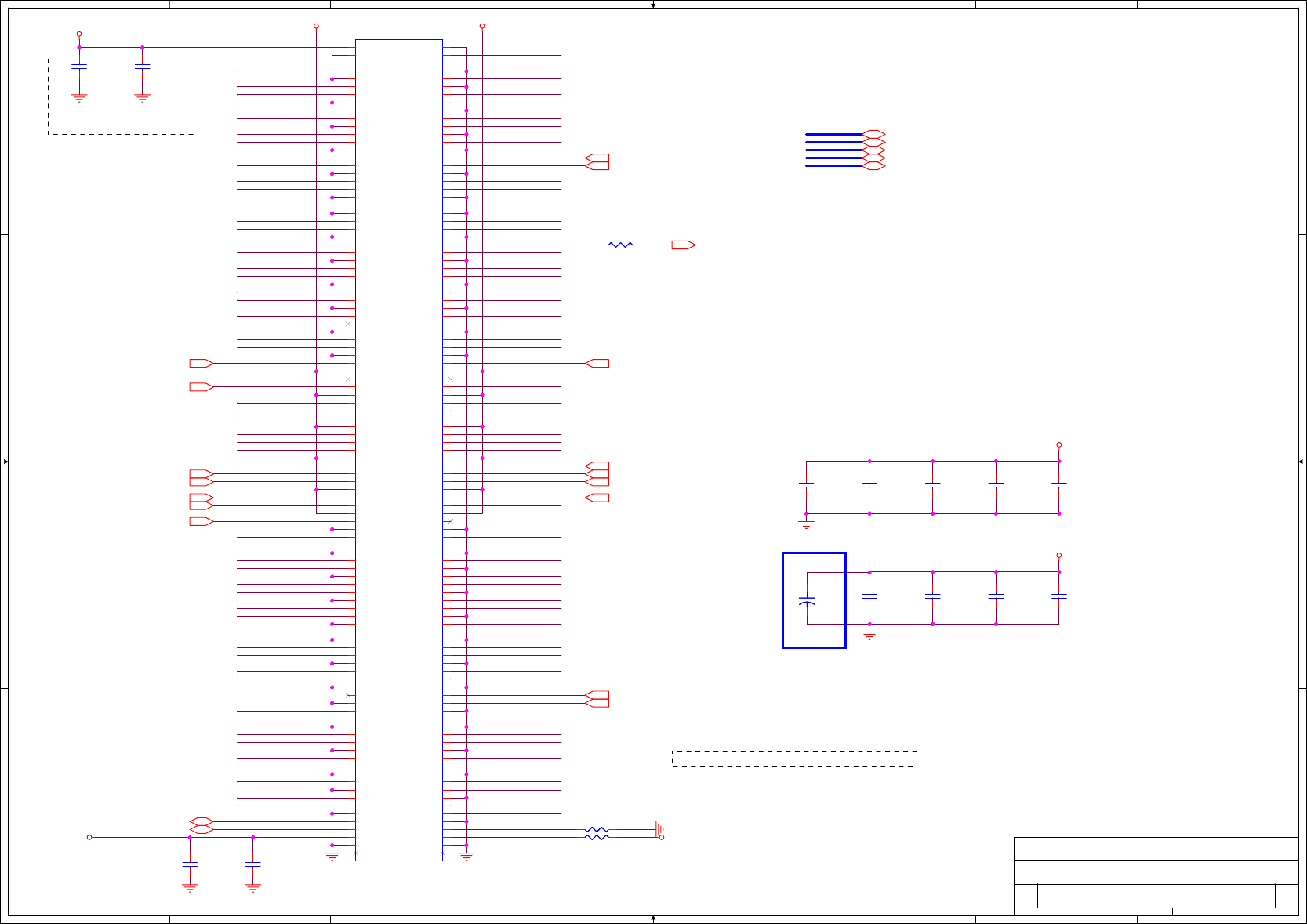Click the power terminal above the dashed box
The width and height of the screenshot is (1307, 924).
(79, 34)
